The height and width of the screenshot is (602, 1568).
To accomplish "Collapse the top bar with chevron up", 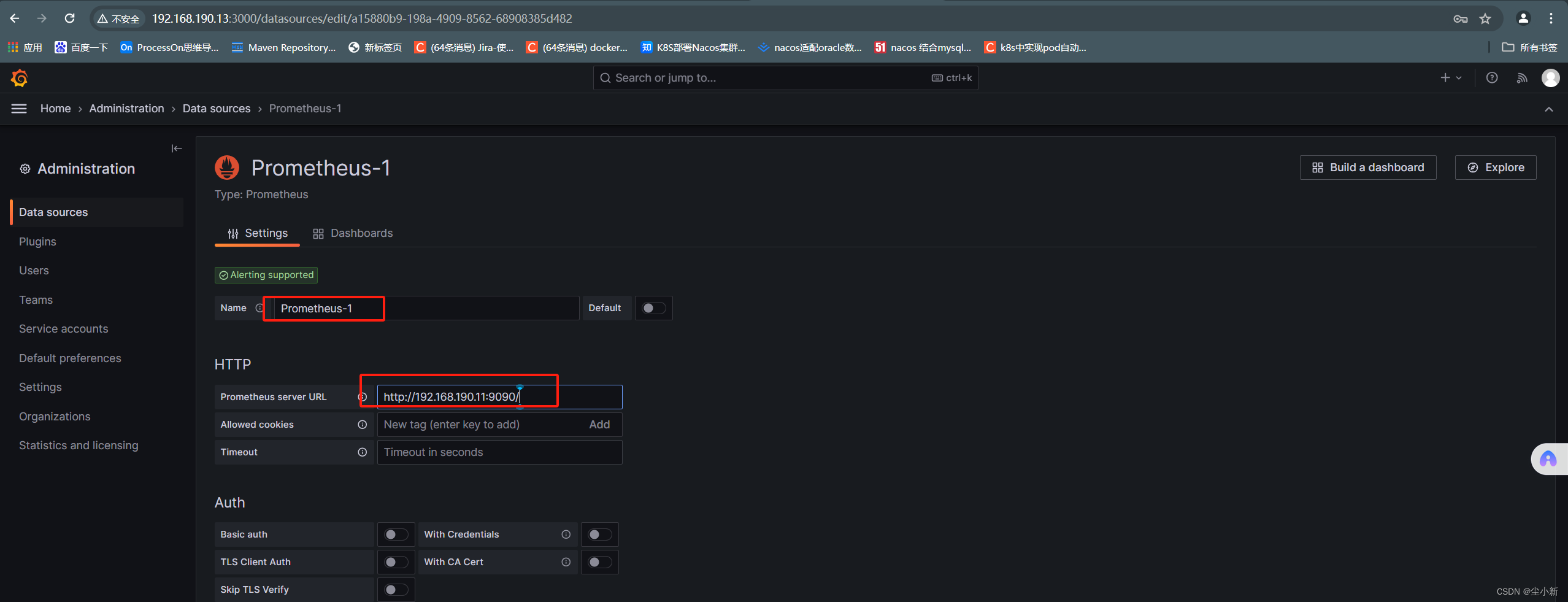I will coord(1548,109).
